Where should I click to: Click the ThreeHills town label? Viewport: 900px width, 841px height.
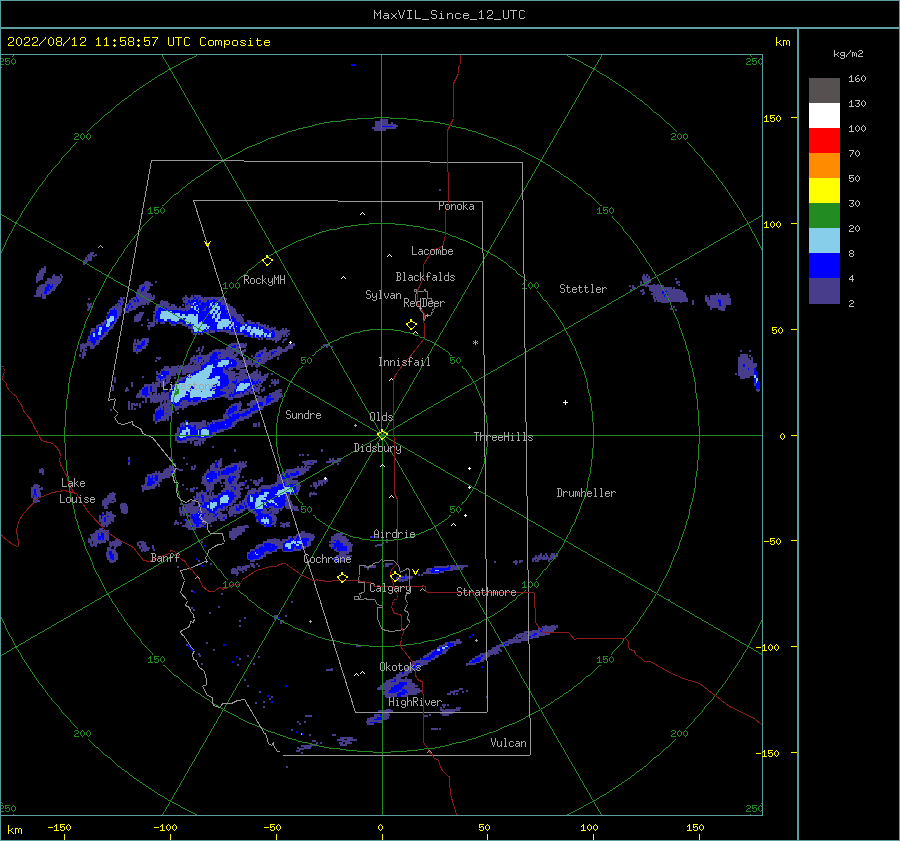click(503, 437)
